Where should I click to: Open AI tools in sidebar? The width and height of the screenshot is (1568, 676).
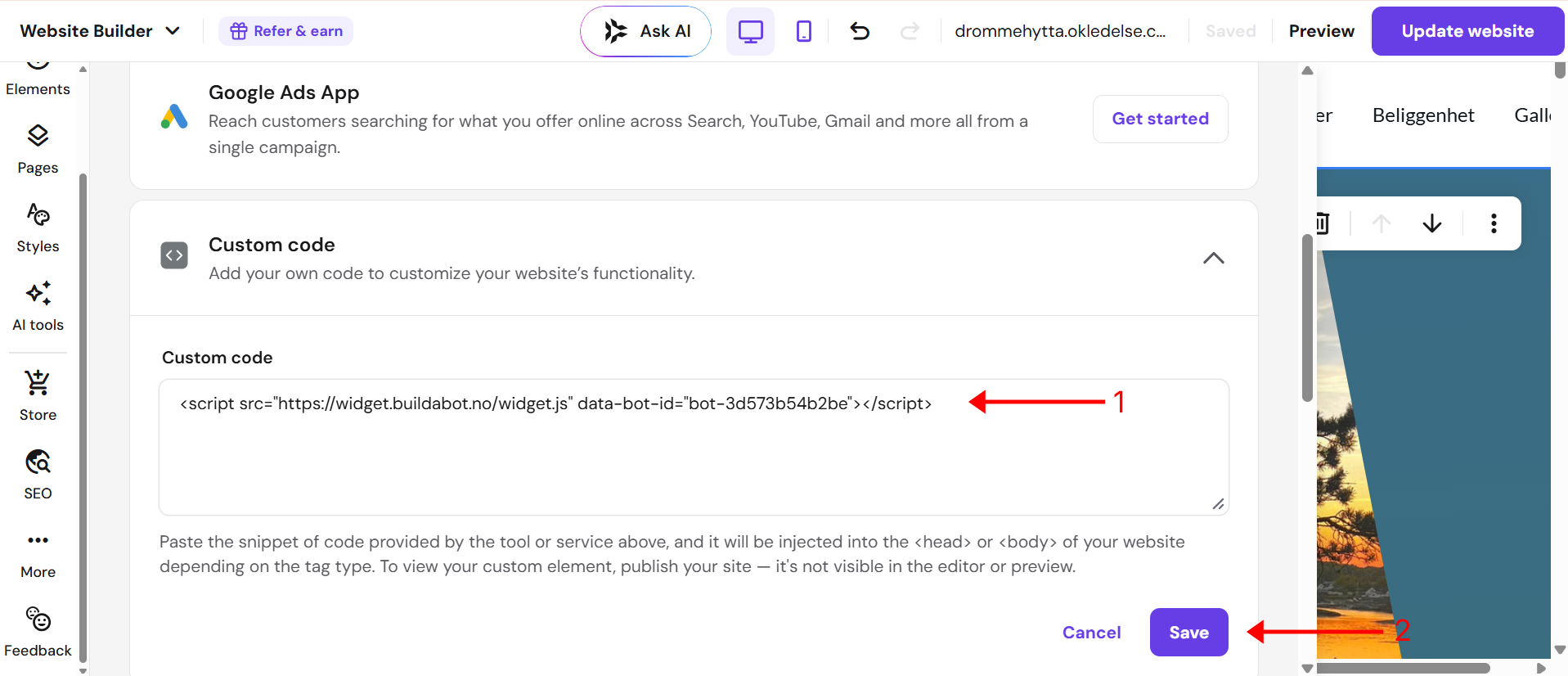[x=38, y=308]
